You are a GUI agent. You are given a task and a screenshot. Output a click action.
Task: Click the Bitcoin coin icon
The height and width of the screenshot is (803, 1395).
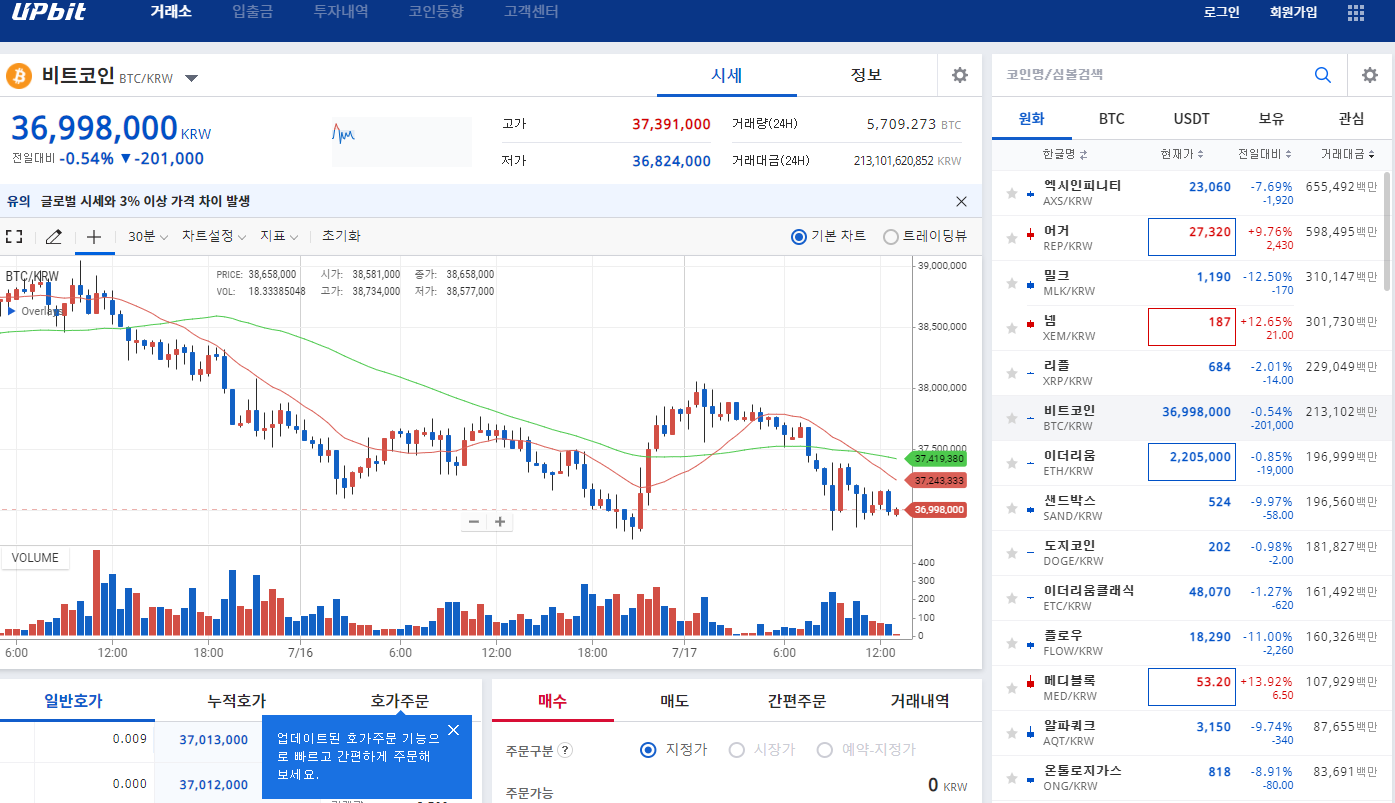pyautogui.click(x=20, y=76)
